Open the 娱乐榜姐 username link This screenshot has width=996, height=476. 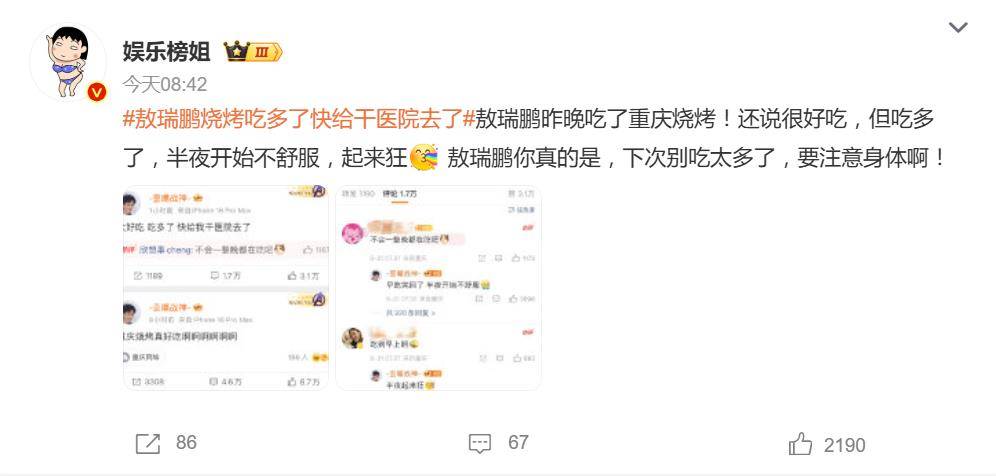coord(166,51)
